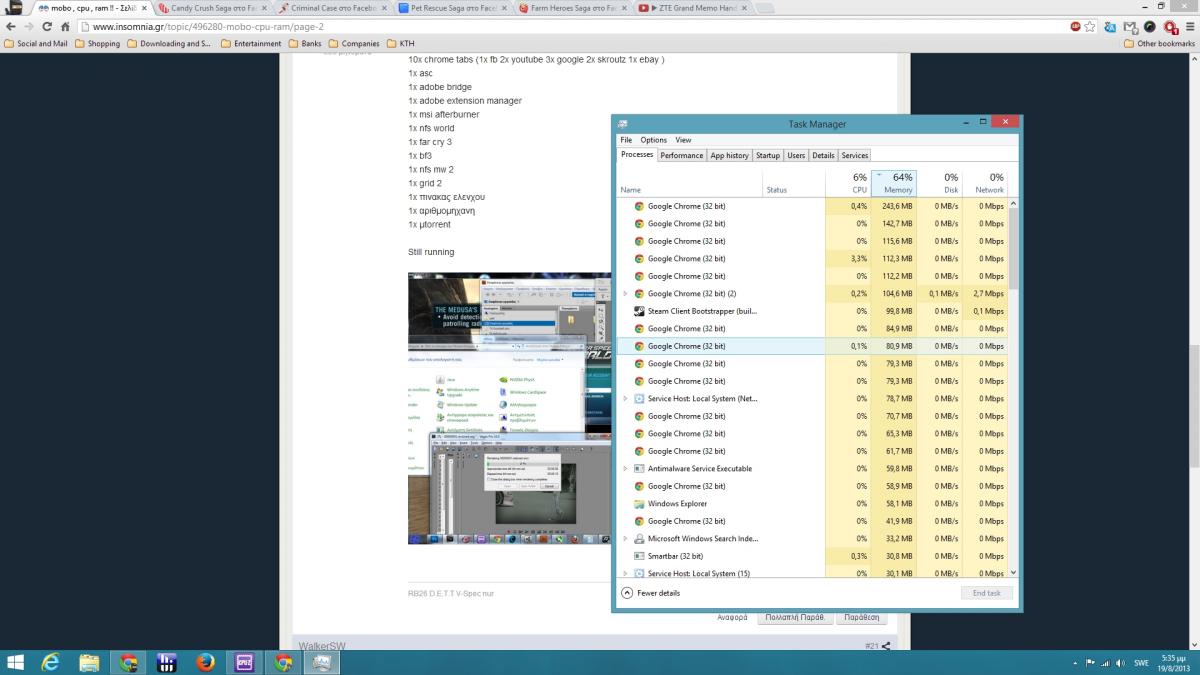1200x675 pixels.
Task: Click the volume icon in system tray
Action: tap(1119, 662)
